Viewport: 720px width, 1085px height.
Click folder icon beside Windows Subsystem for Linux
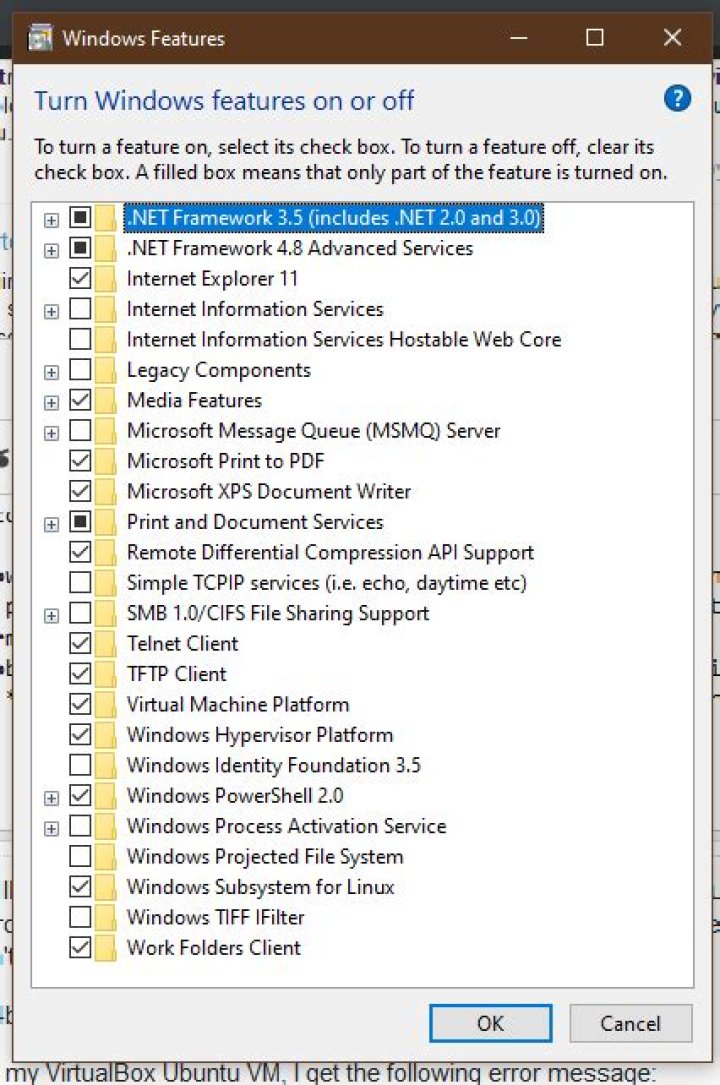(106, 887)
